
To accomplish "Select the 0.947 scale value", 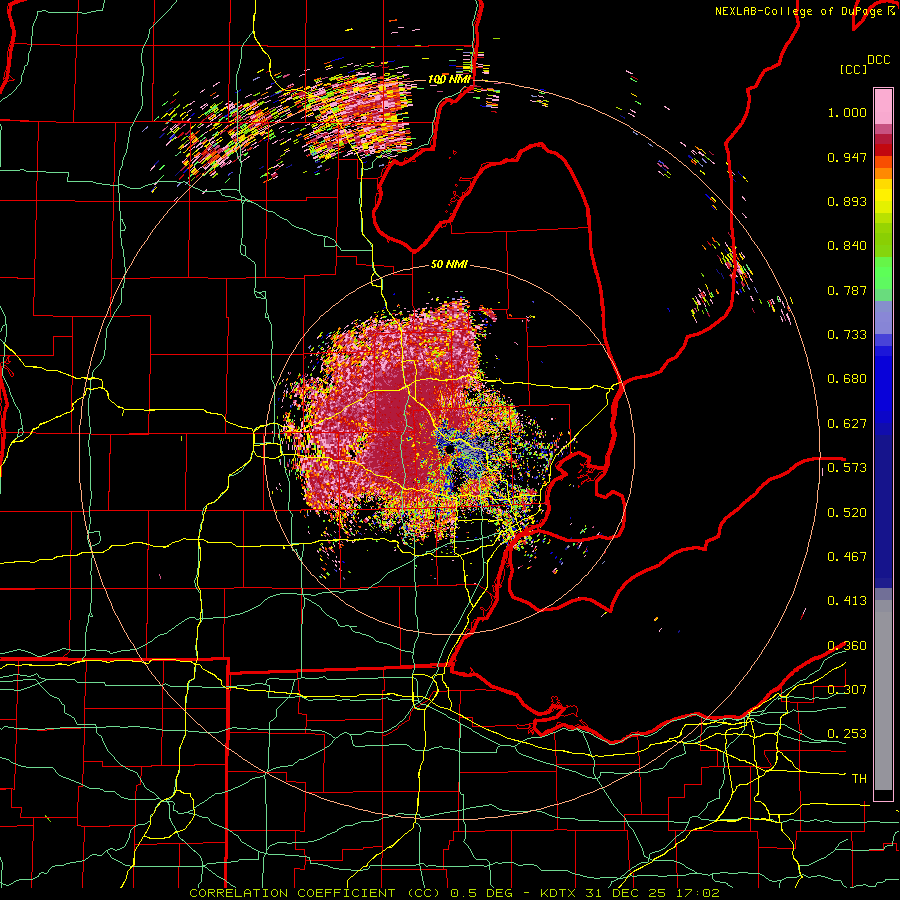I will tap(847, 157).
